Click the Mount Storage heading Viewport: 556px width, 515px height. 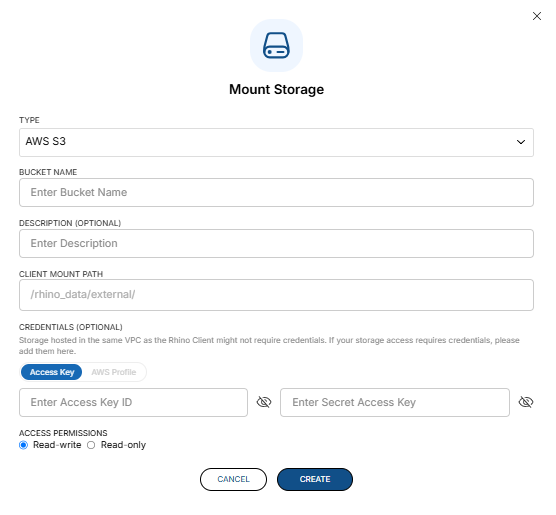pyautogui.click(x=276, y=89)
